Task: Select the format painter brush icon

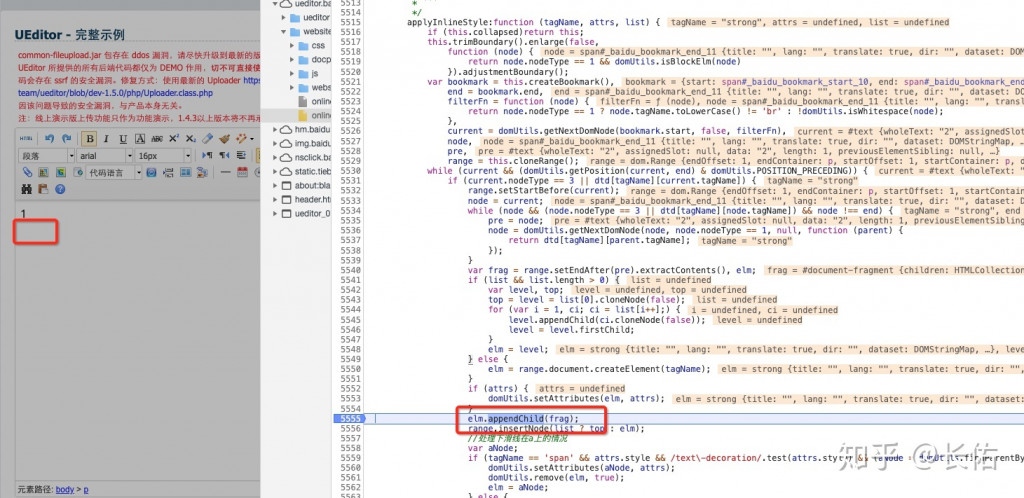Action: (225, 138)
